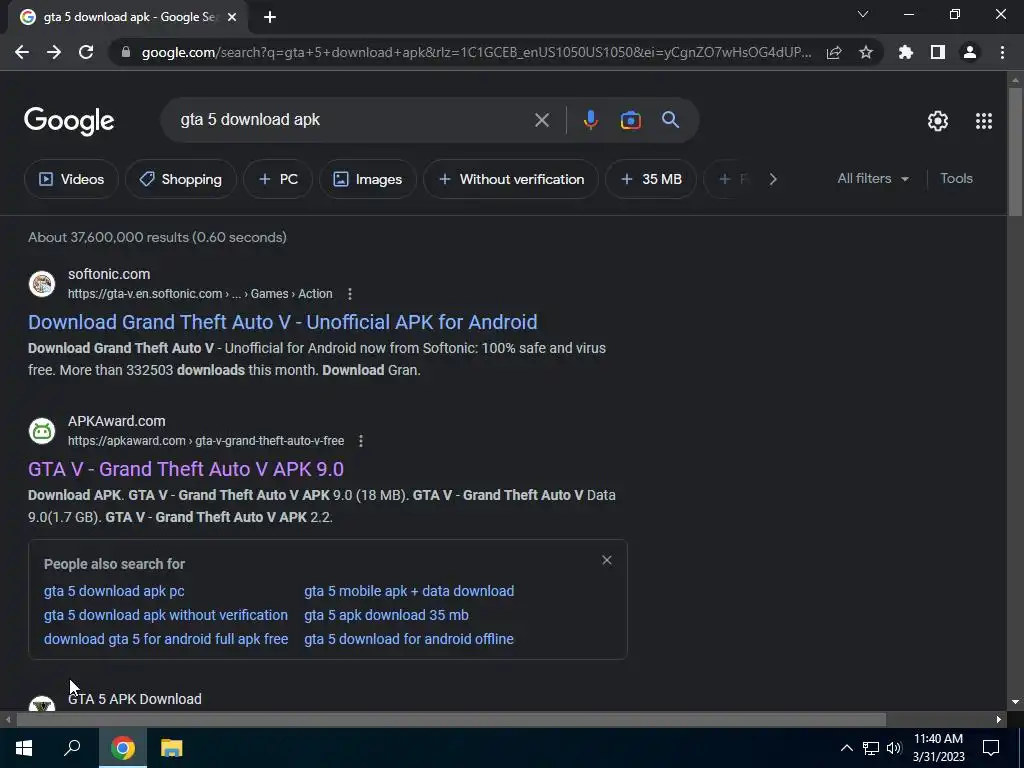
Task: Click softonic.com site name
Action: pos(109,274)
